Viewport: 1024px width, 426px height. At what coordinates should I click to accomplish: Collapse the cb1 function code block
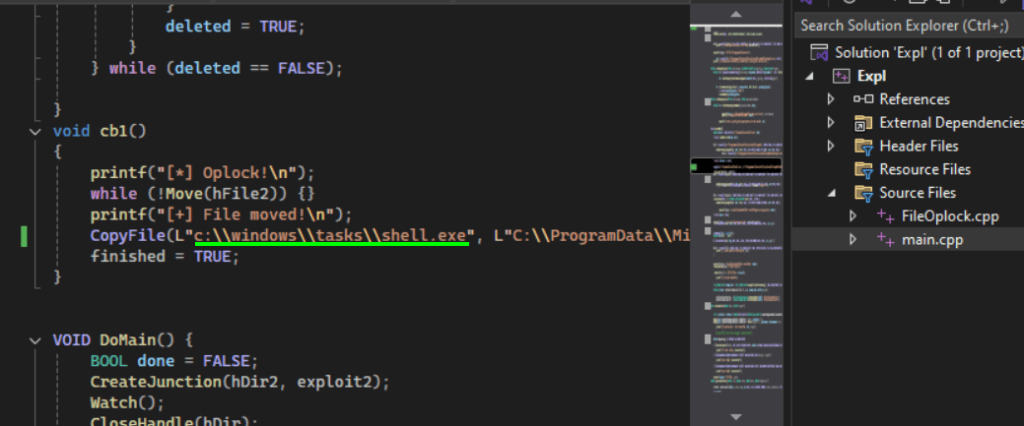[x=39, y=131]
